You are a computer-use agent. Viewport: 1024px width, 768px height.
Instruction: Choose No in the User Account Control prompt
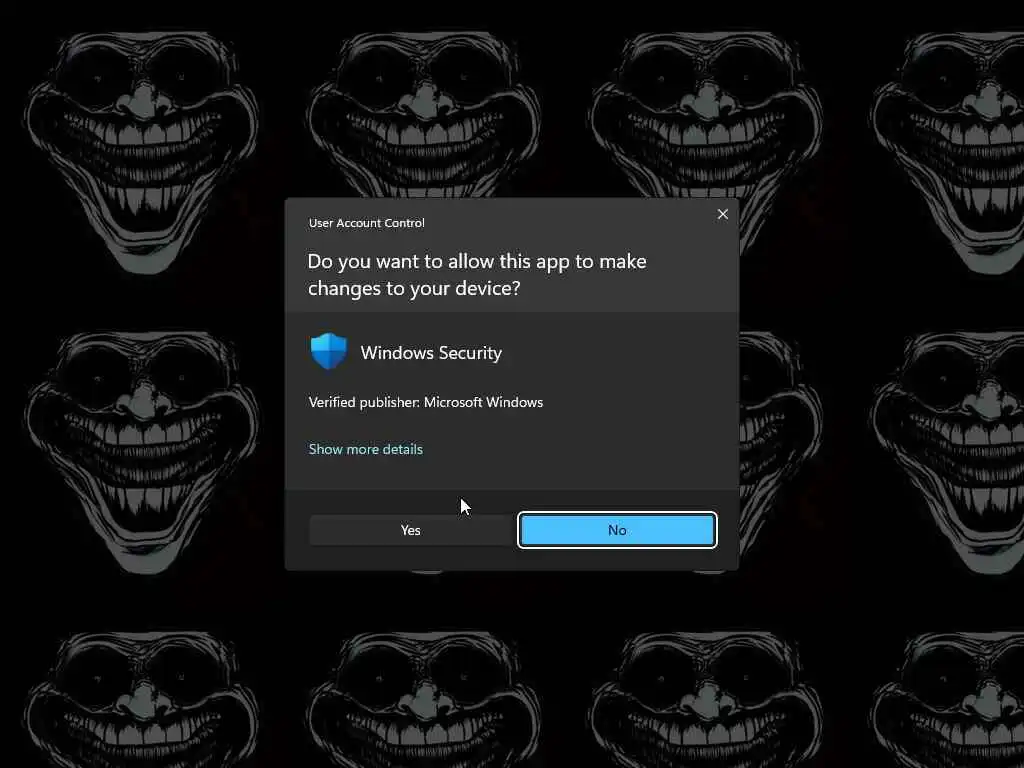617,530
